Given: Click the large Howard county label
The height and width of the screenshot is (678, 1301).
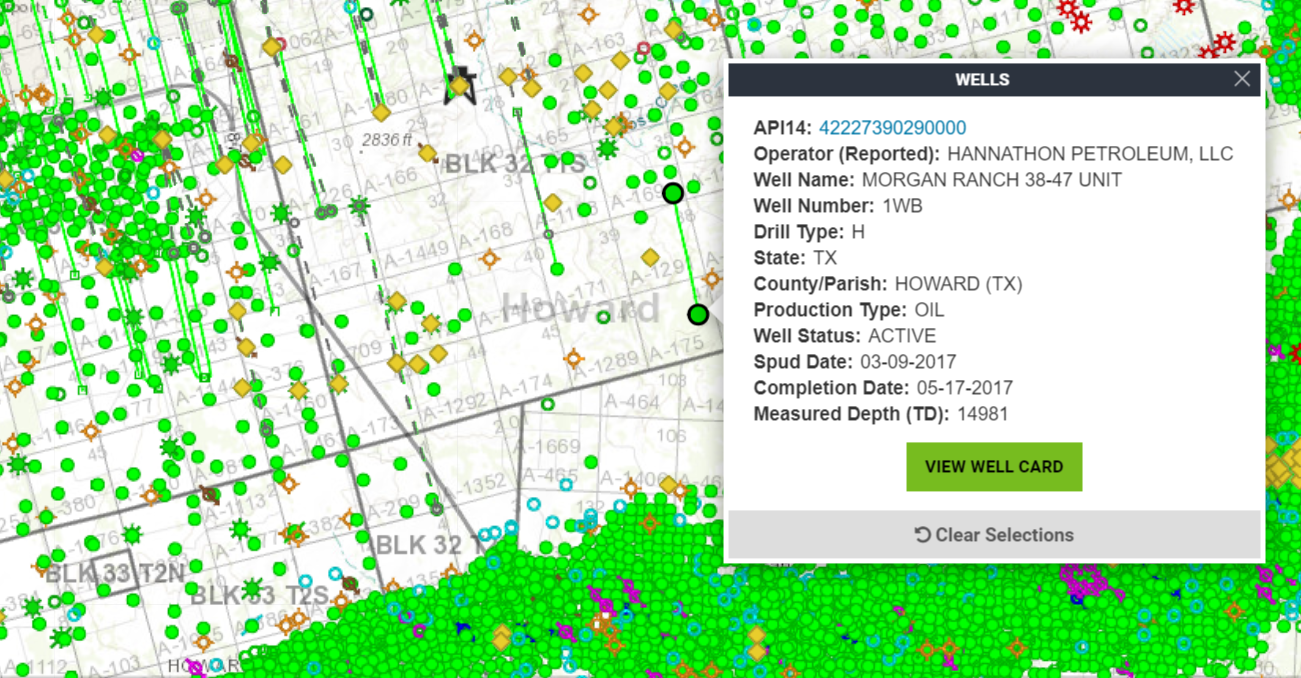Looking at the screenshot, I should pyautogui.click(x=581, y=307).
